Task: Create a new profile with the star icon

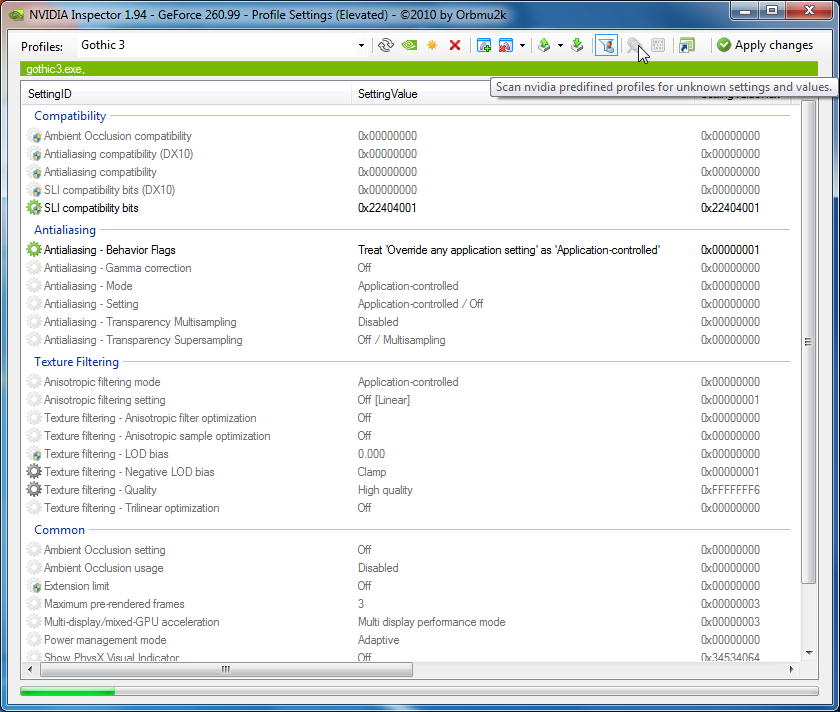Action: 432,45
